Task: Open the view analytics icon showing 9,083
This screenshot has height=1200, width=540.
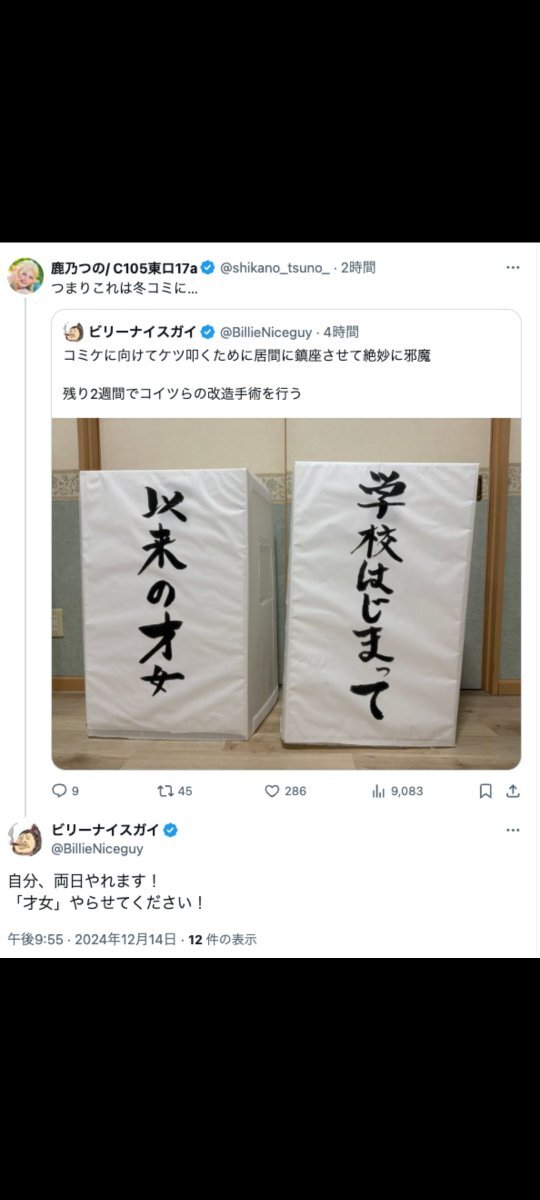Action: [379, 790]
